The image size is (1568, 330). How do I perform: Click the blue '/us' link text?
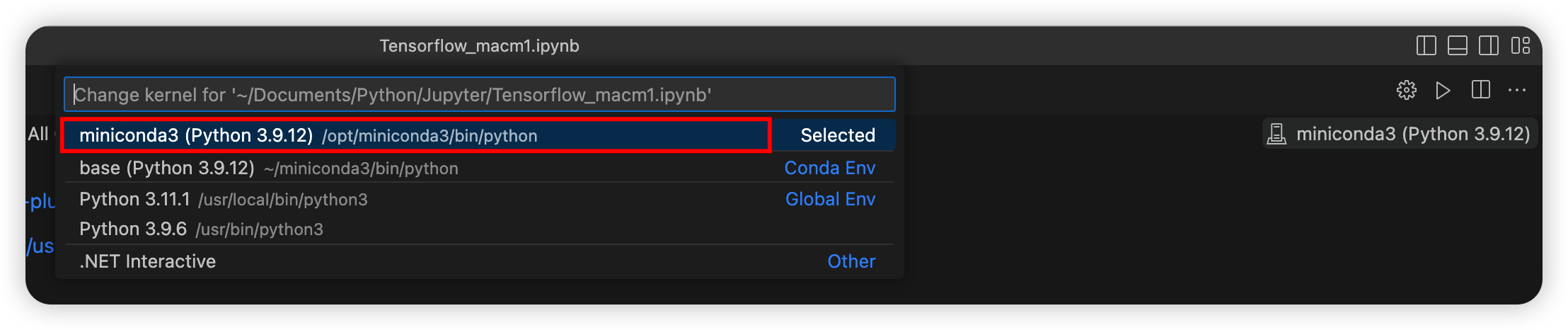coord(40,246)
